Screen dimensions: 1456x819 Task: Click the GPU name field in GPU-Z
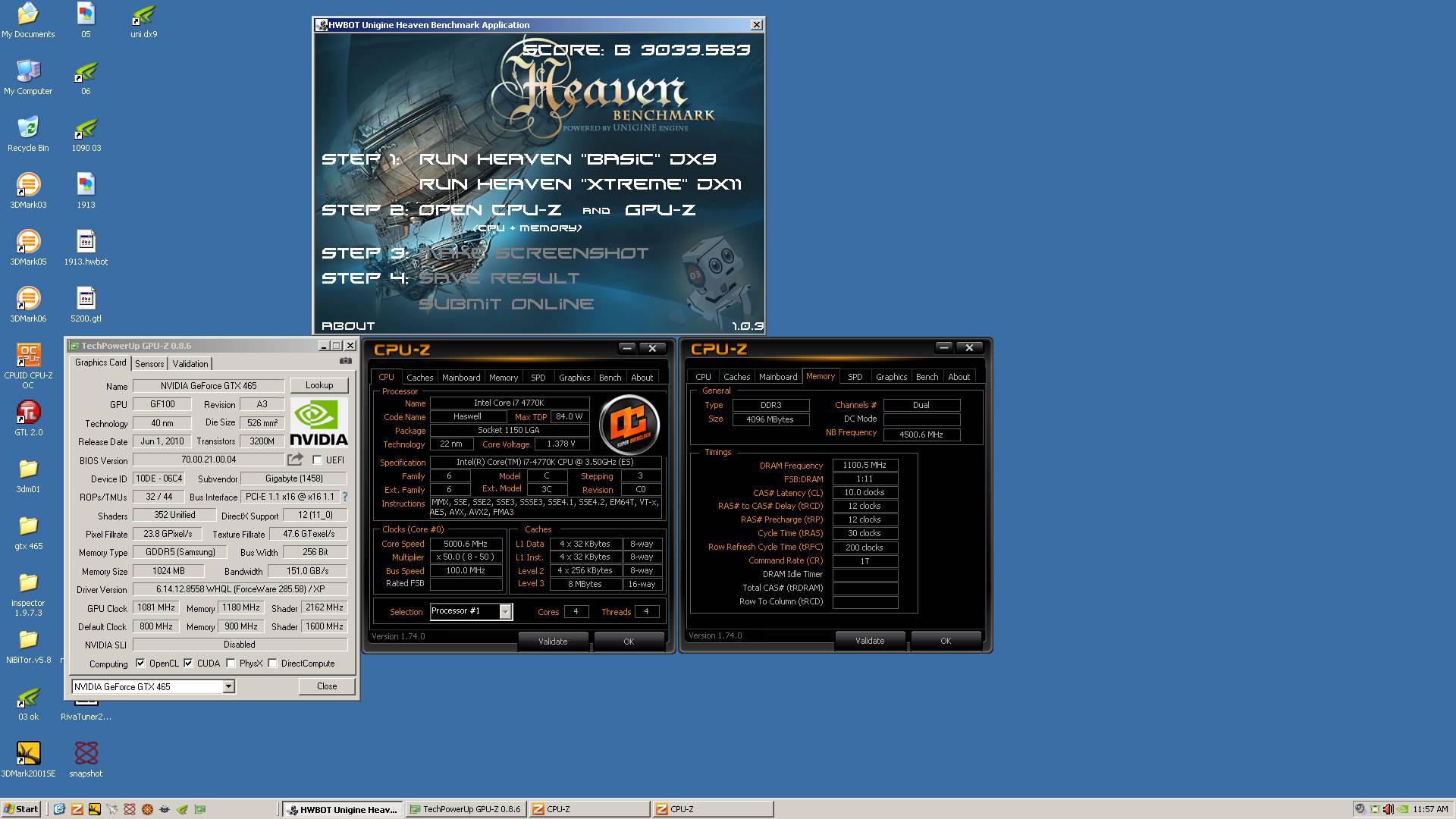(209, 386)
